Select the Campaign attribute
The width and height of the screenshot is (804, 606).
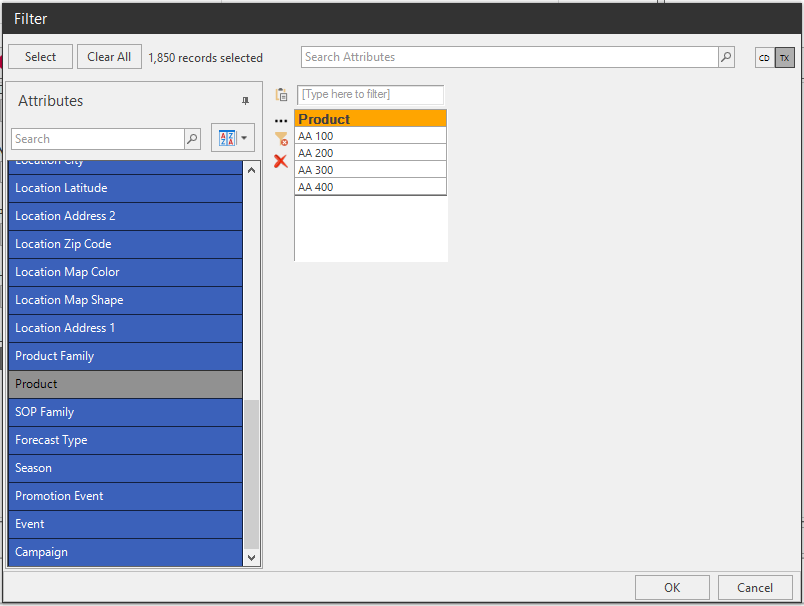click(x=126, y=552)
